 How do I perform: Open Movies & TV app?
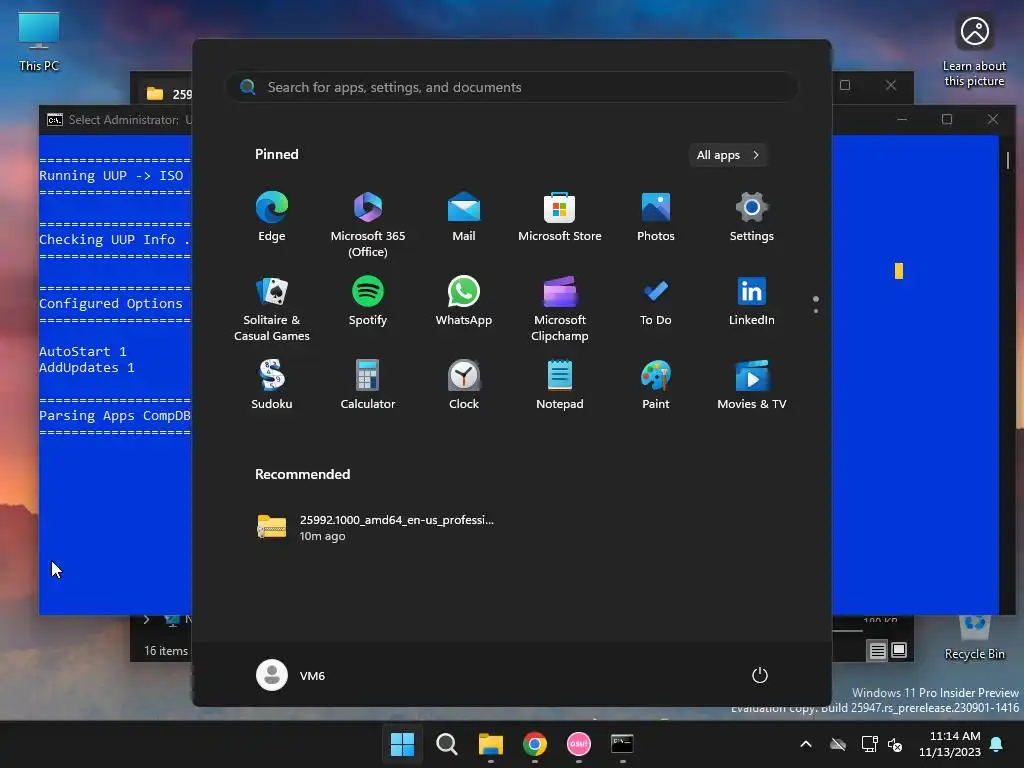[x=752, y=385]
